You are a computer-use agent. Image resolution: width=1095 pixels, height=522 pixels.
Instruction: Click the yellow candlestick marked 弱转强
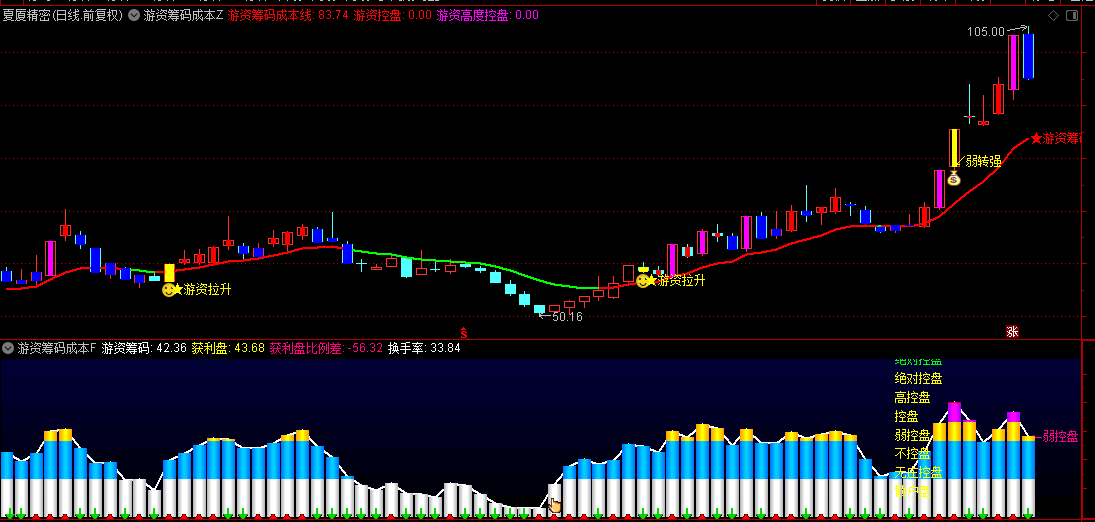pyautogui.click(x=954, y=148)
